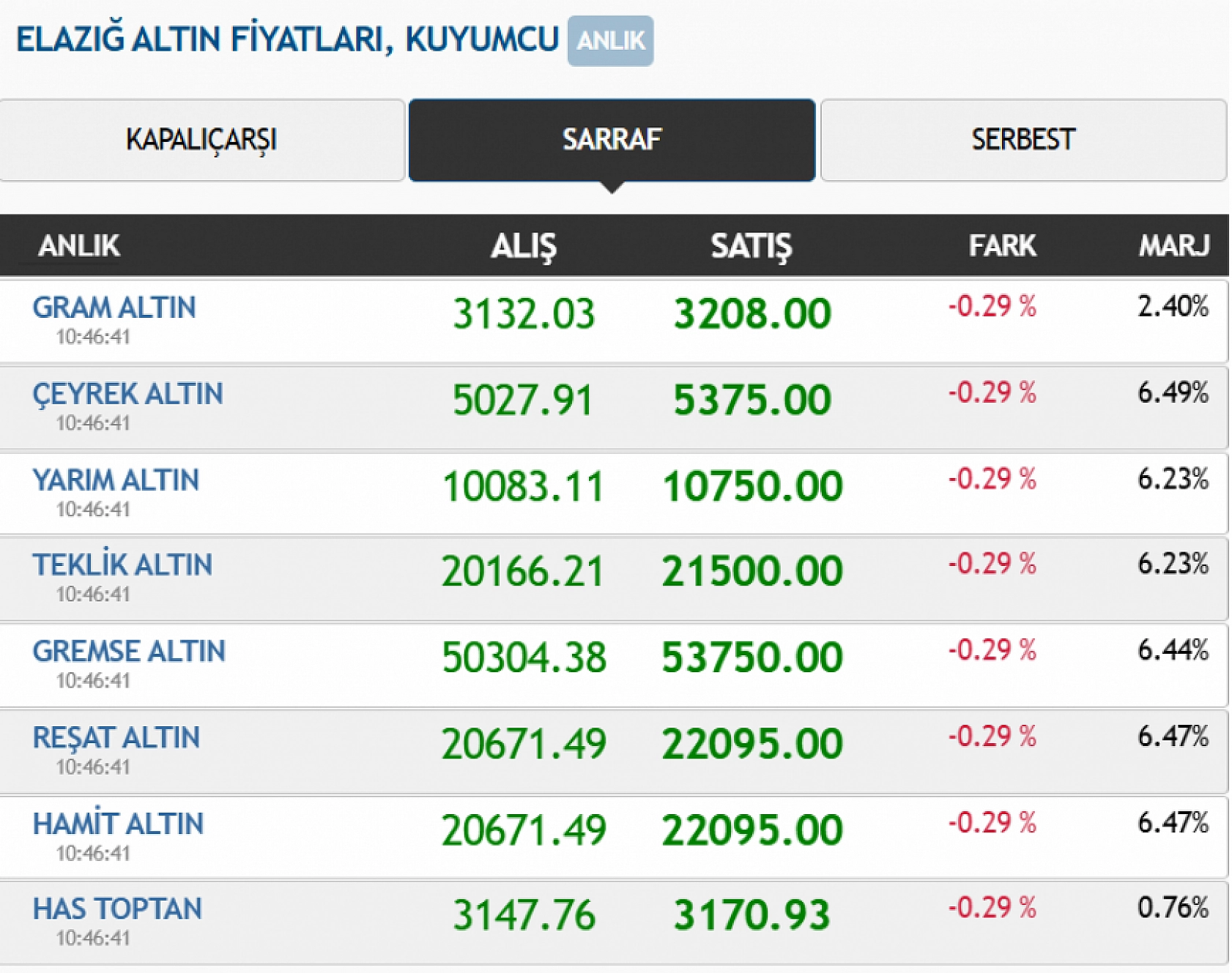Switch to the KAPALIÇARŞI tab
The height and width of the screenshot is (973, 1232).
coord(201,140)
